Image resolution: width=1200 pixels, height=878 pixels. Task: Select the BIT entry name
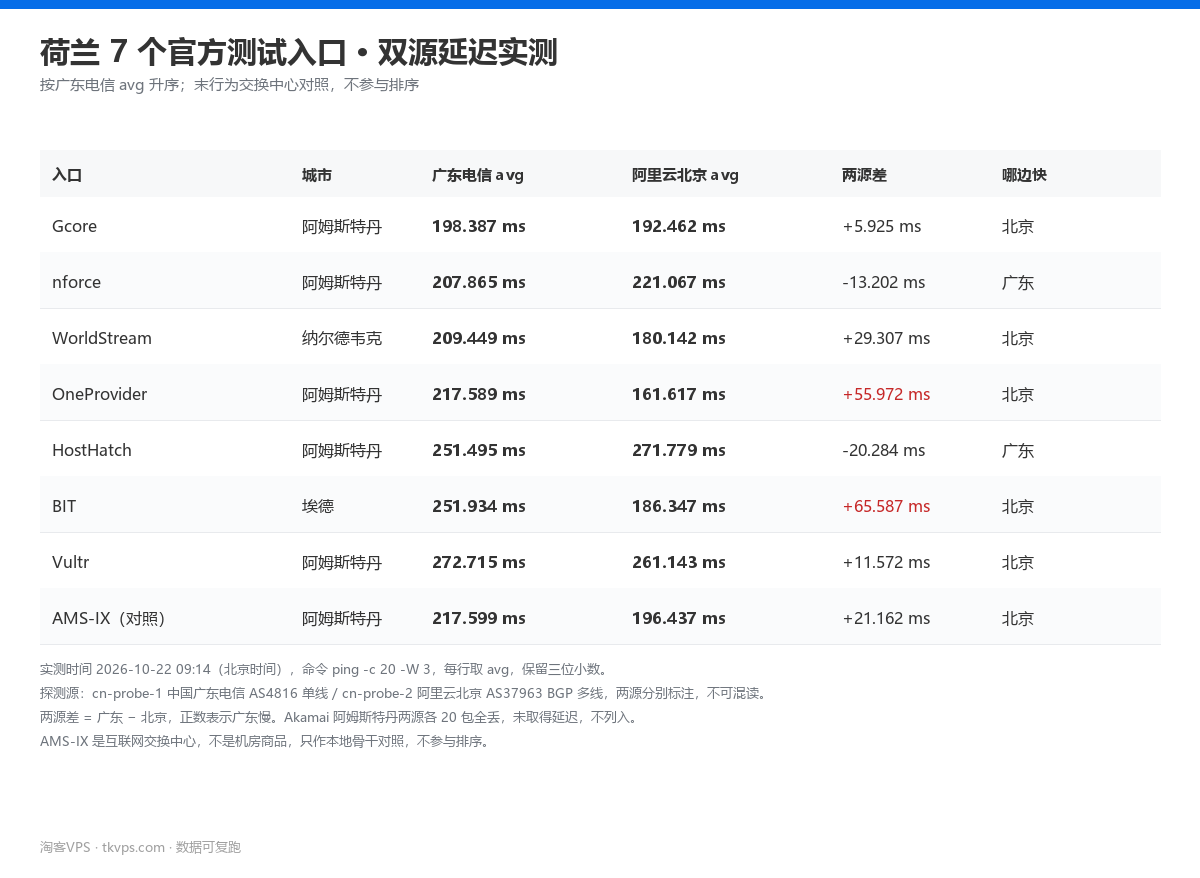pyautogui.click(x=64, y=506)
